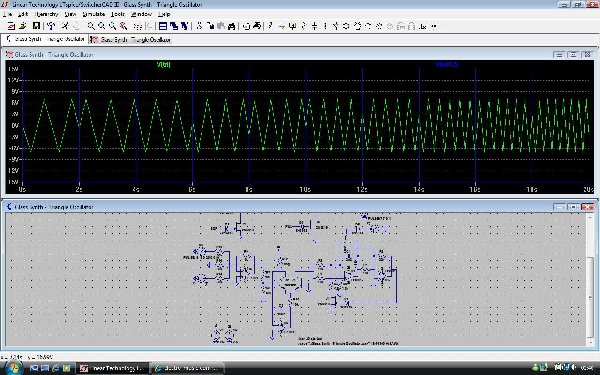
Task: Click the Autorange toolbar icon
Action: tap(138, 26)
